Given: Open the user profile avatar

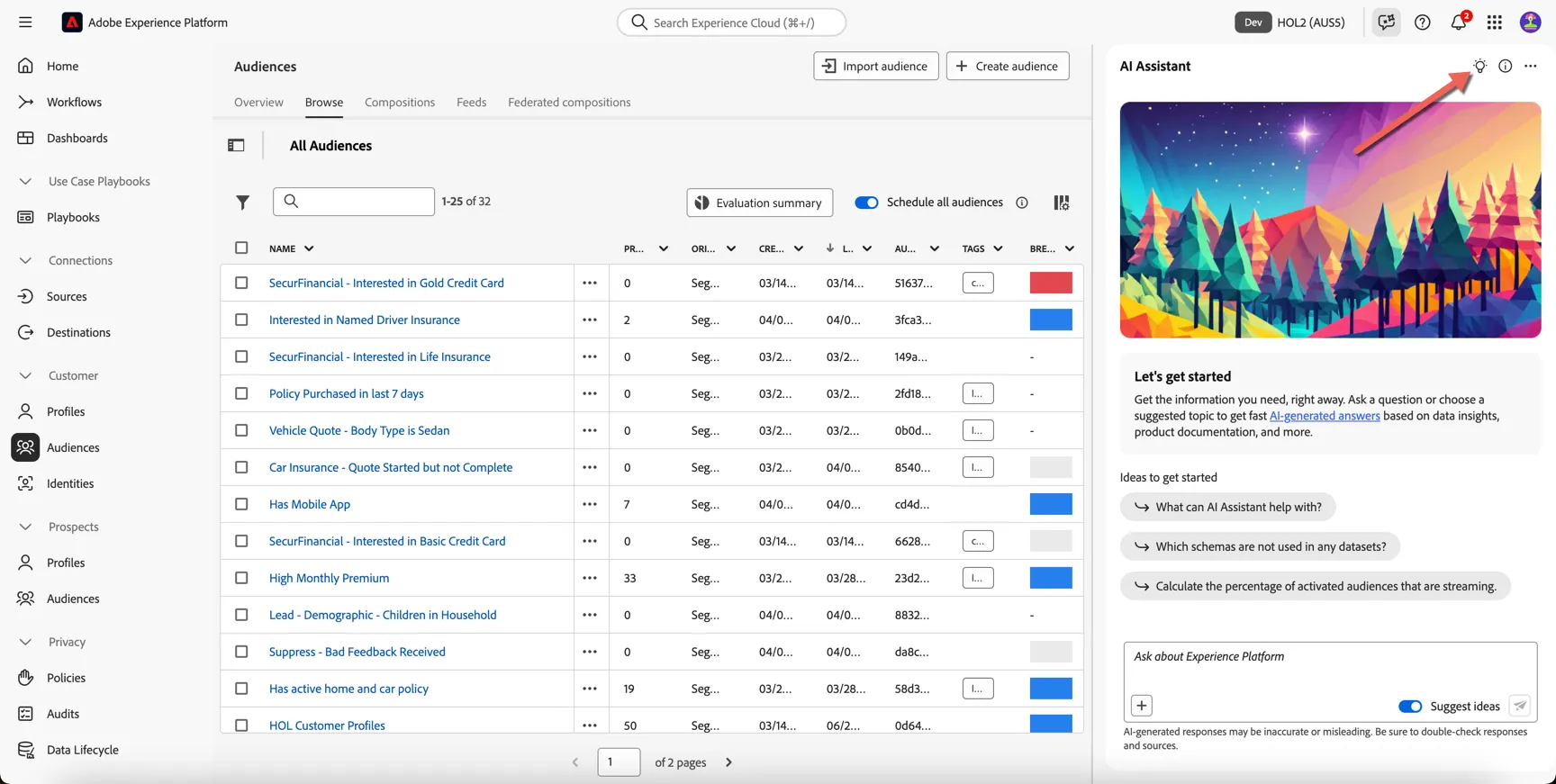Looking at the screenshot, I should point(1530,23).
